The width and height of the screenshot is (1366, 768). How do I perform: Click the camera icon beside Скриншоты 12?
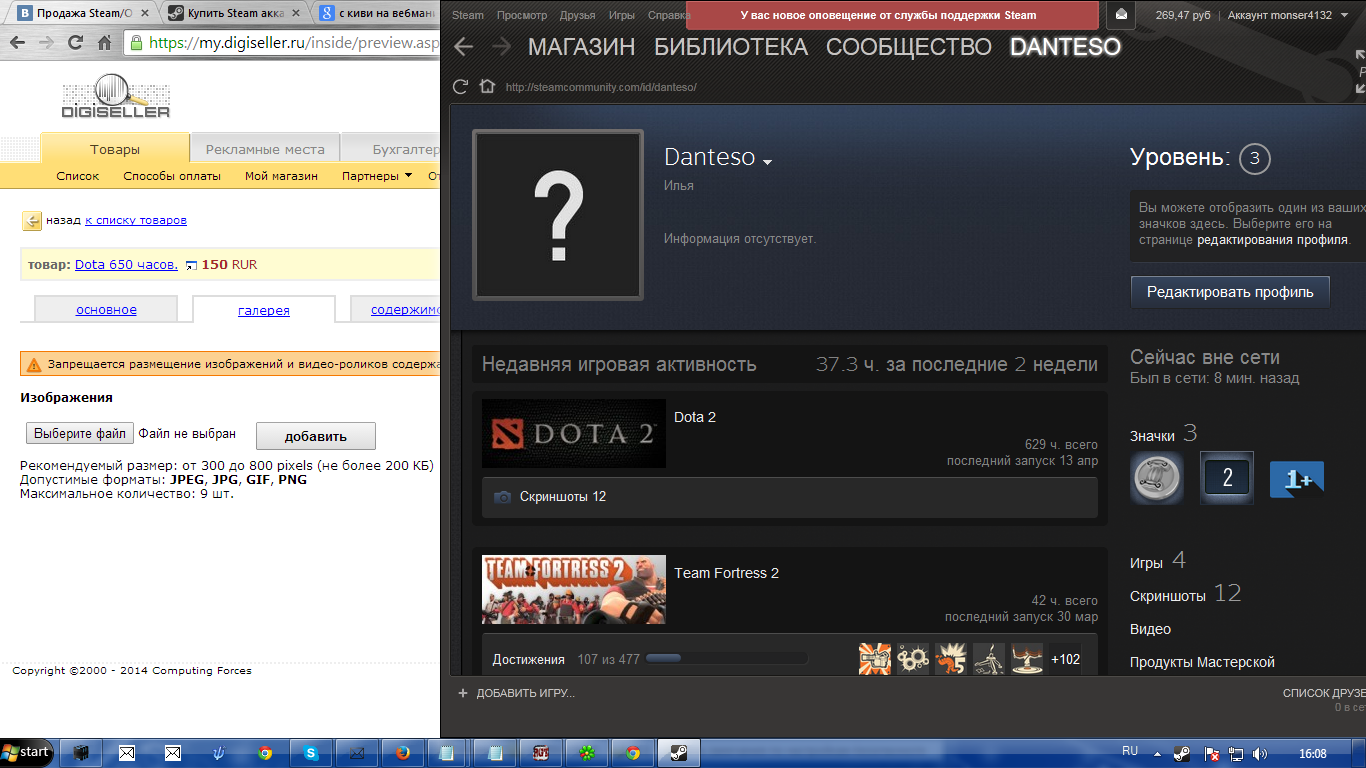pos(503,497)
